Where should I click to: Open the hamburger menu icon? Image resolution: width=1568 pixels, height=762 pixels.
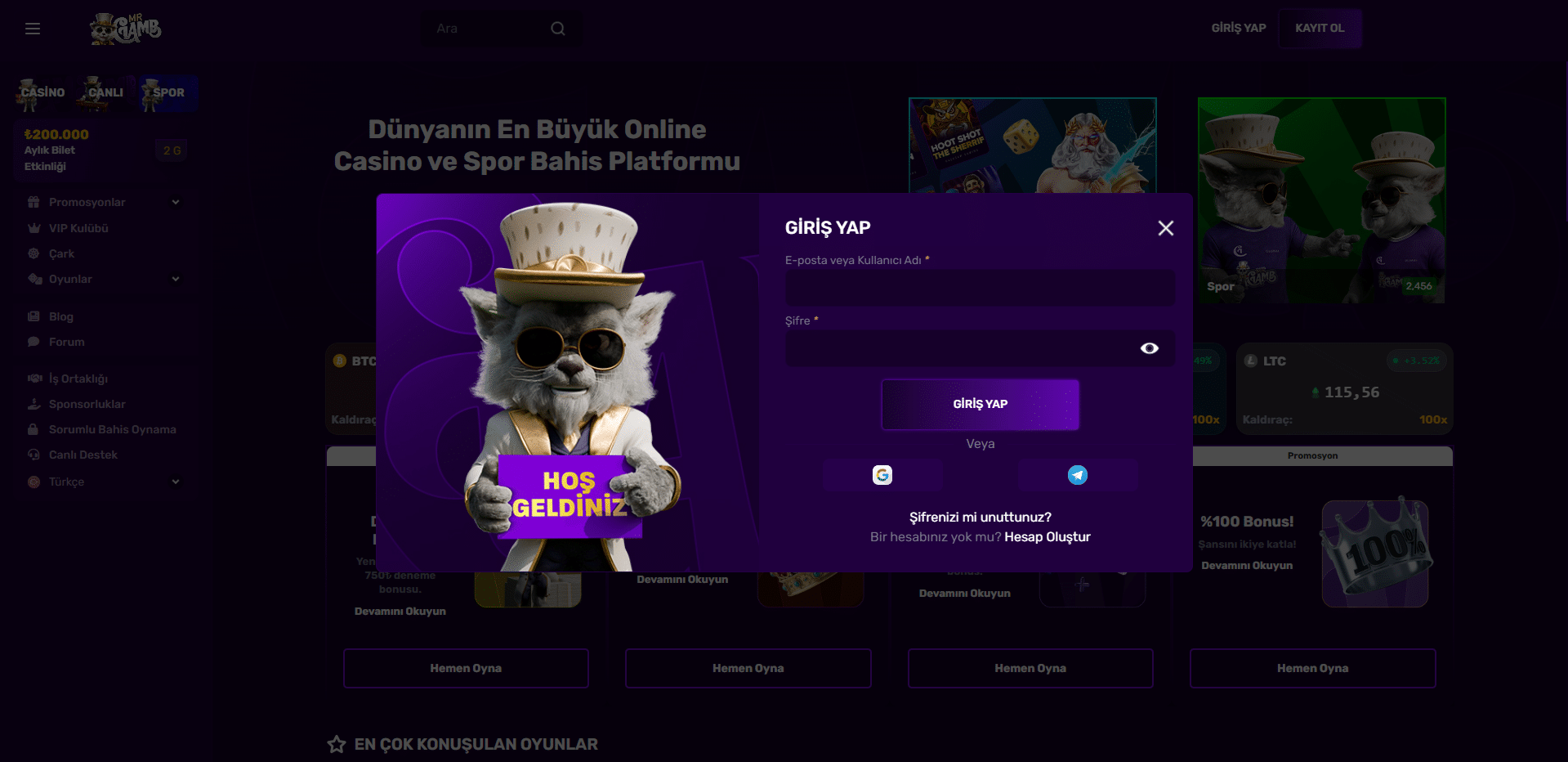[33, 29]
